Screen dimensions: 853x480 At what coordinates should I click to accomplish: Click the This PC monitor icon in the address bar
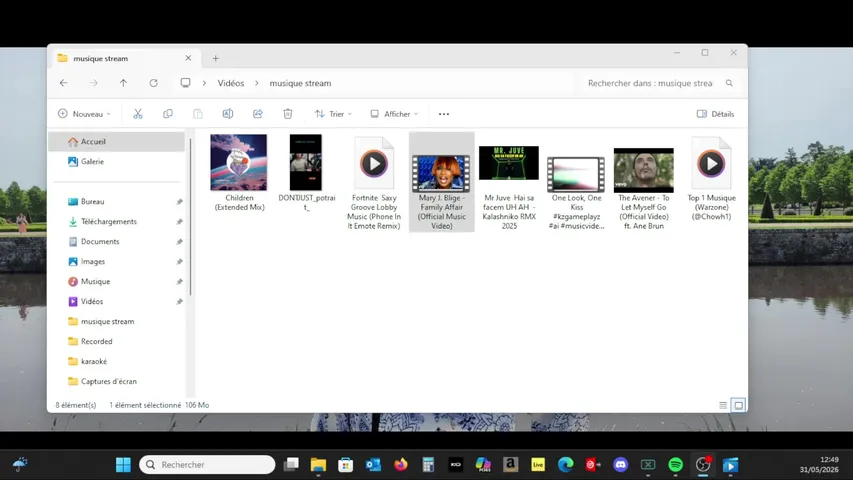[x=186, y=83]
